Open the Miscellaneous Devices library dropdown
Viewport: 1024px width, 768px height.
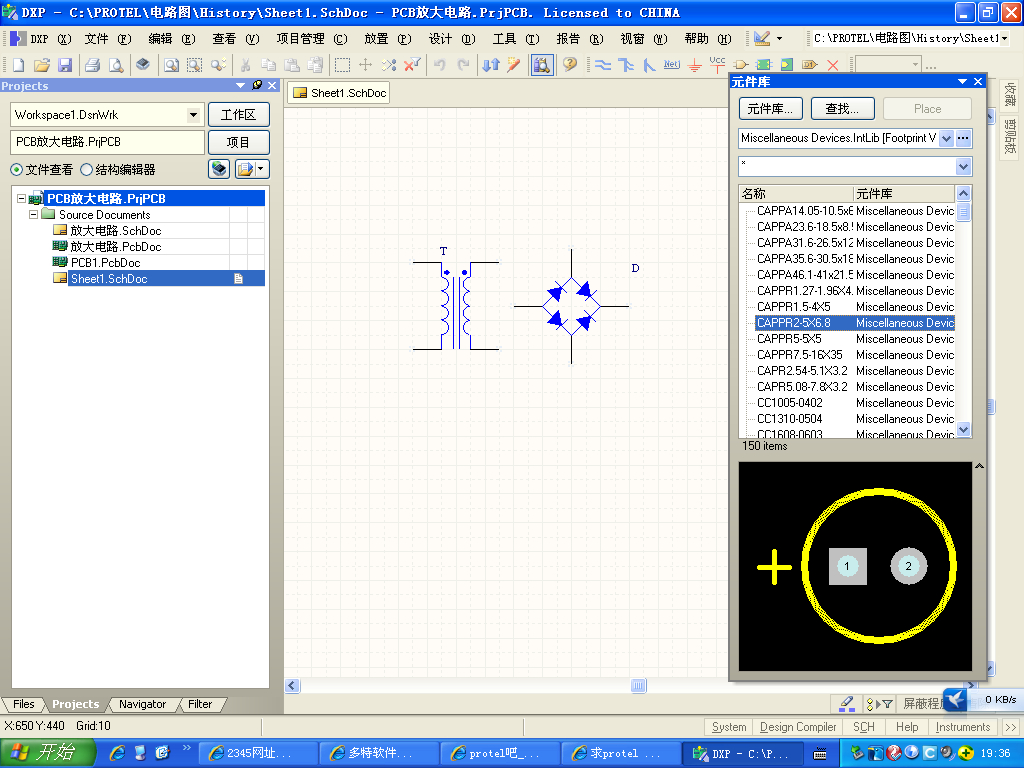[946, 138]
